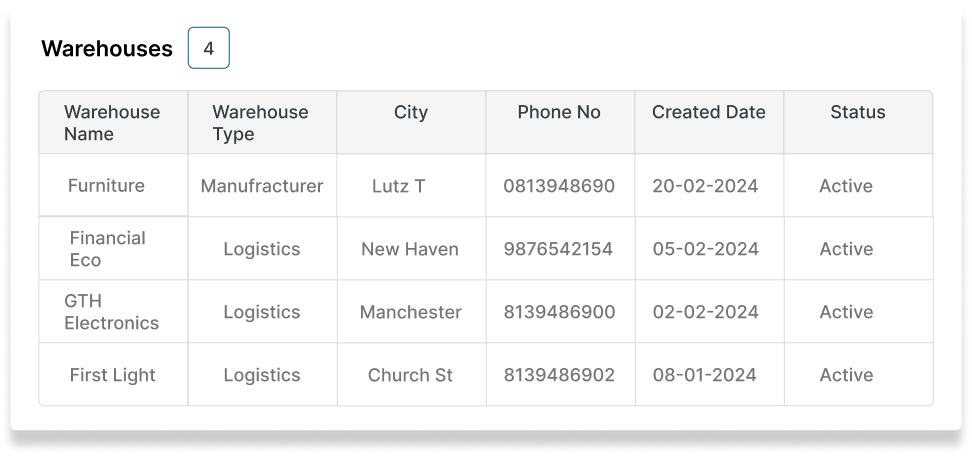Viewport: 972px width, 456px height.
Task: Click the warehouses count badge showing 4
Action: tap(208, 48)
